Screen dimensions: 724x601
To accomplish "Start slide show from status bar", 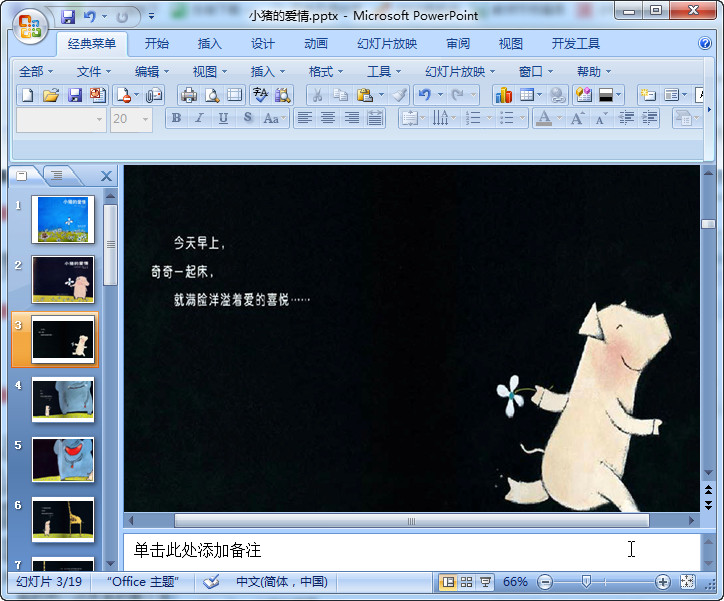I will pos(485,582).
